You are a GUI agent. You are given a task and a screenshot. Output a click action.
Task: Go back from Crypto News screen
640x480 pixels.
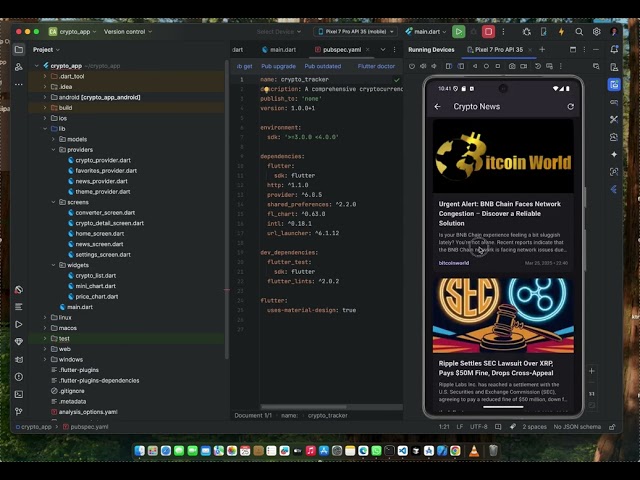click(x=438, y=107)
